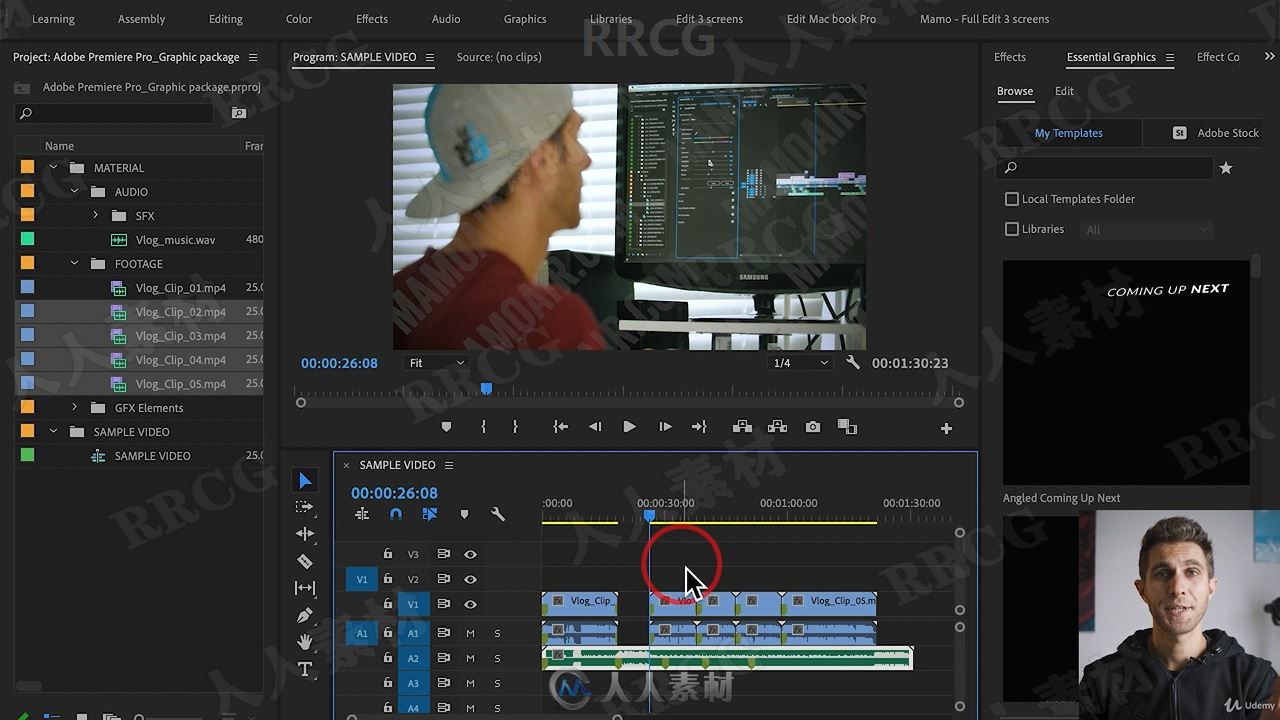Image resolution: width=1280 pixels, height=720 pixels.
Task: Toggle insert and overwrite as nests
Action: pyautogui.click(x=362, y=514)
